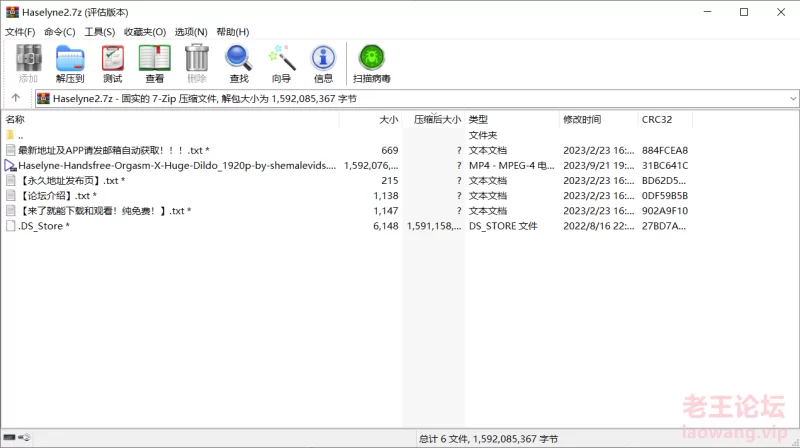
Task: Launch the Wizard (向导) wand icon
Action: [281, 58]
